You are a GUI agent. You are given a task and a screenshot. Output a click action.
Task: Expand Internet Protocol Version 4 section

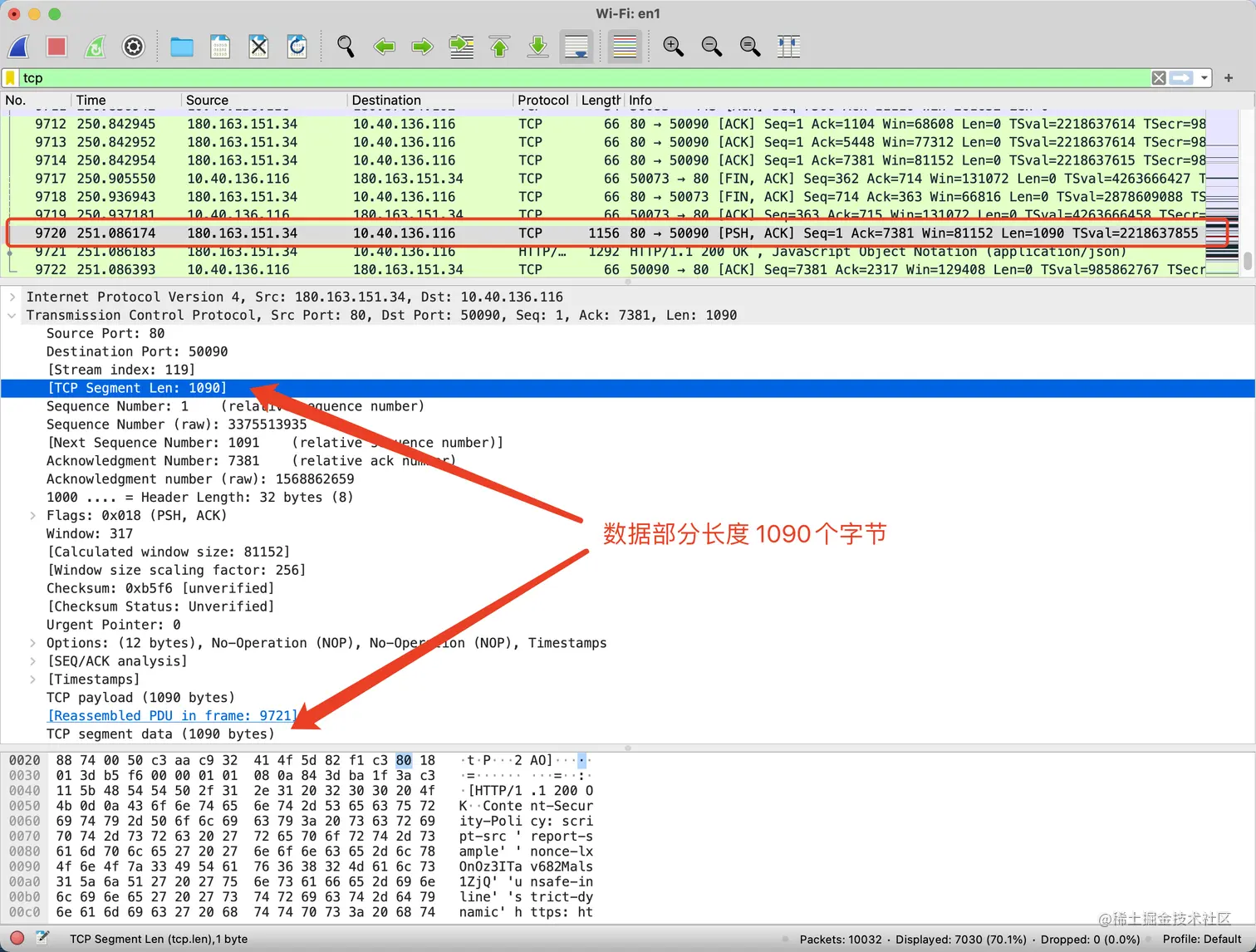(x=12, y=297)
